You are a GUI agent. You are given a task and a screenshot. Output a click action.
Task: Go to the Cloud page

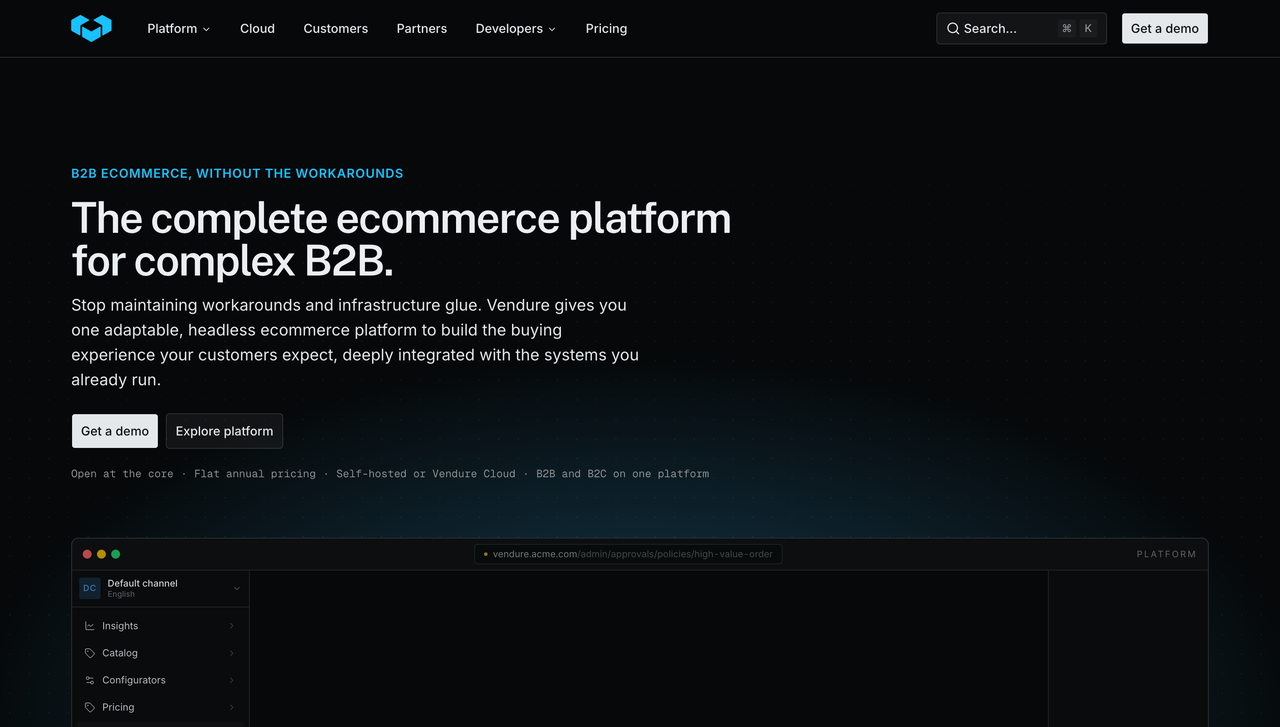point(257,29)
